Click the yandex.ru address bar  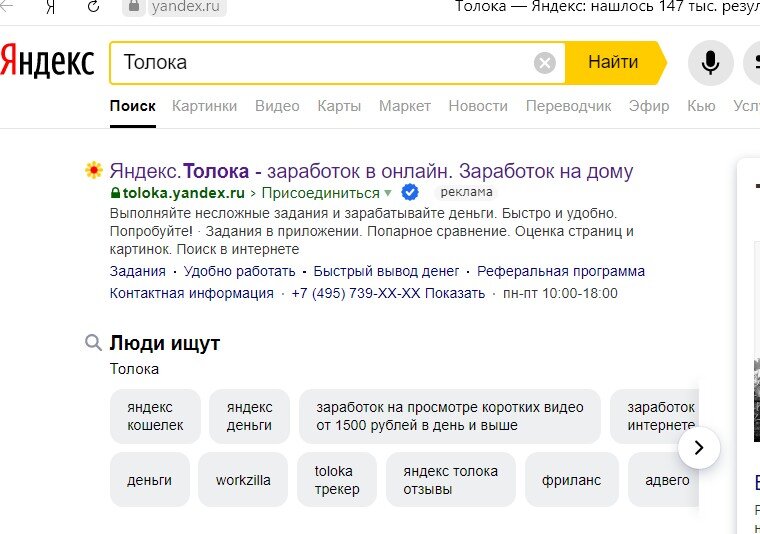pos(185,7)
